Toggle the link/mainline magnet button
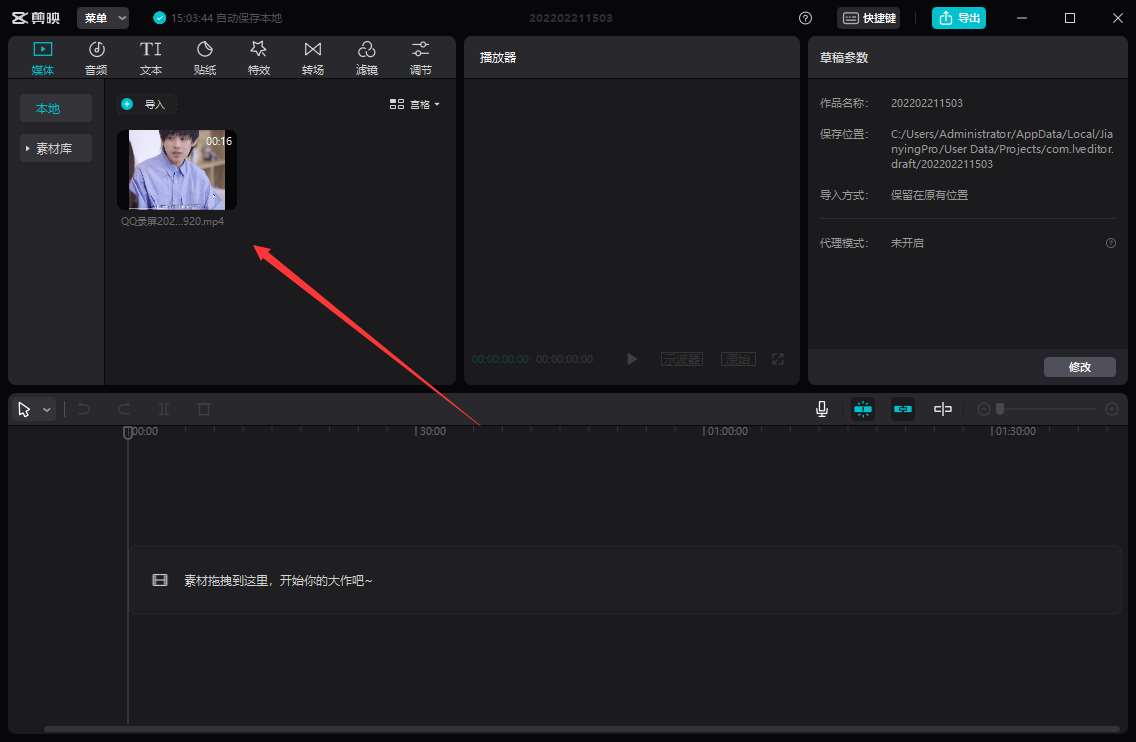 (903, 408)
